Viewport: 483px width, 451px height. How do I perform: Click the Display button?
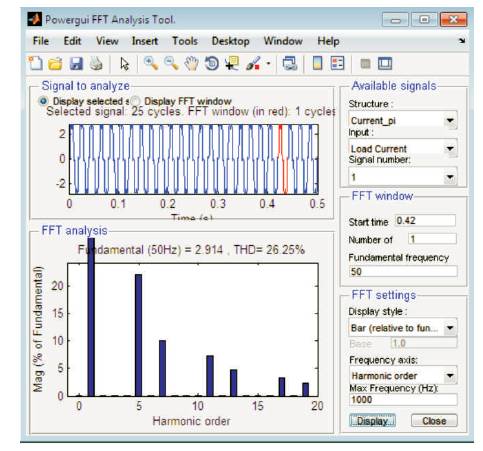pos(372,421)
